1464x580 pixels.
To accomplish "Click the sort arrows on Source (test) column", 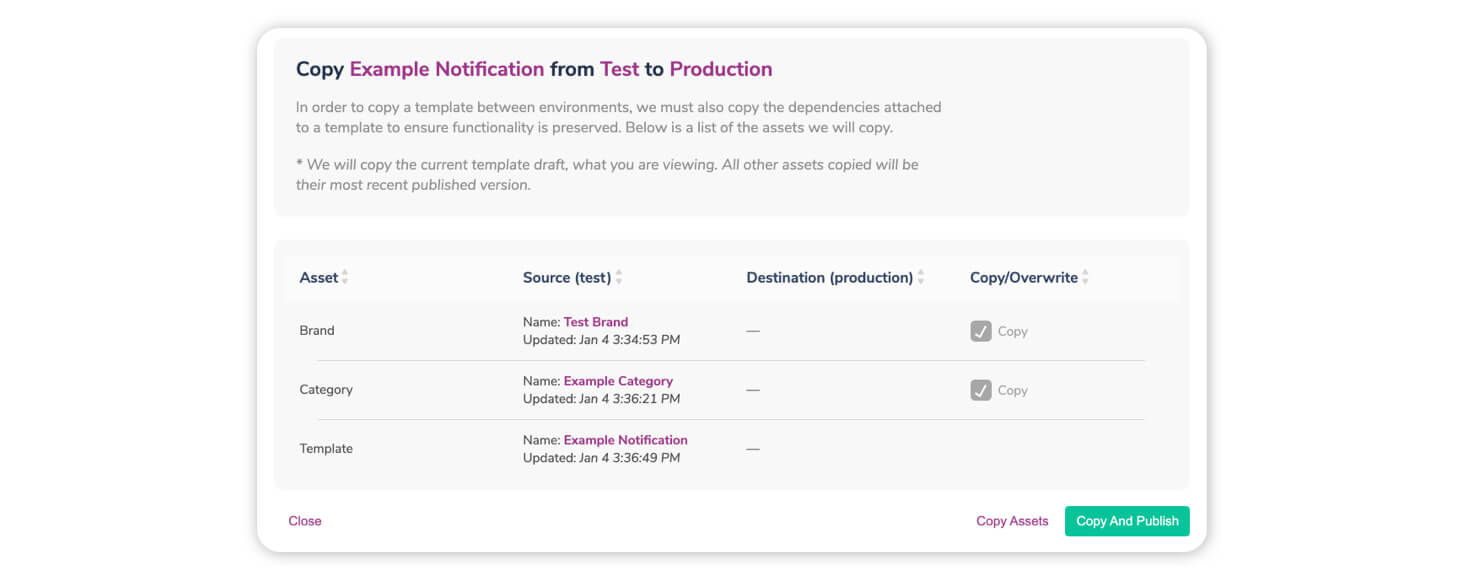I will (617, 277).
